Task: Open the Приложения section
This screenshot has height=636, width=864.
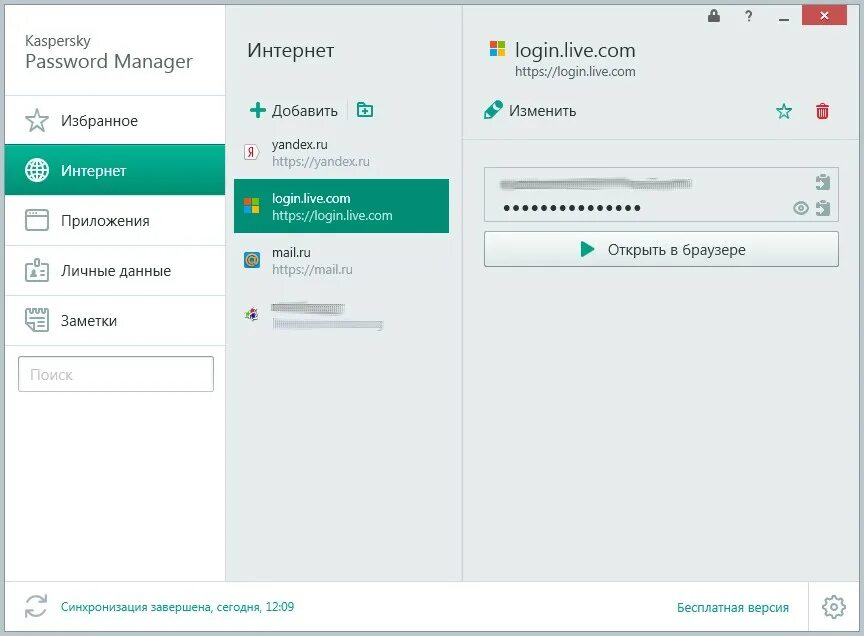Action: [115, 220]
